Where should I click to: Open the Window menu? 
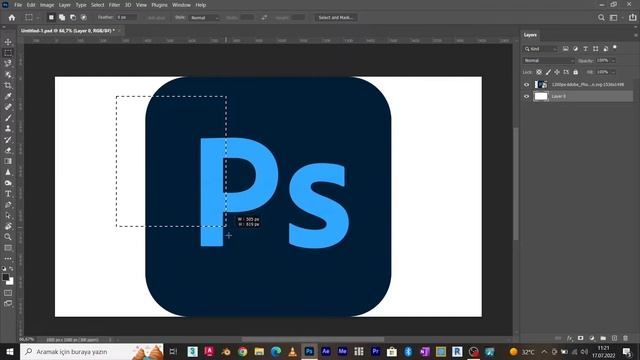click(x=181, y=5)
